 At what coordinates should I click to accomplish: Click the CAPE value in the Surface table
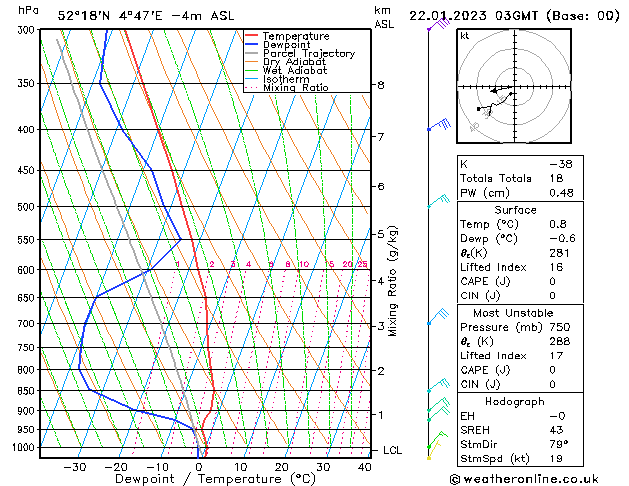click(x=552, y=281)
